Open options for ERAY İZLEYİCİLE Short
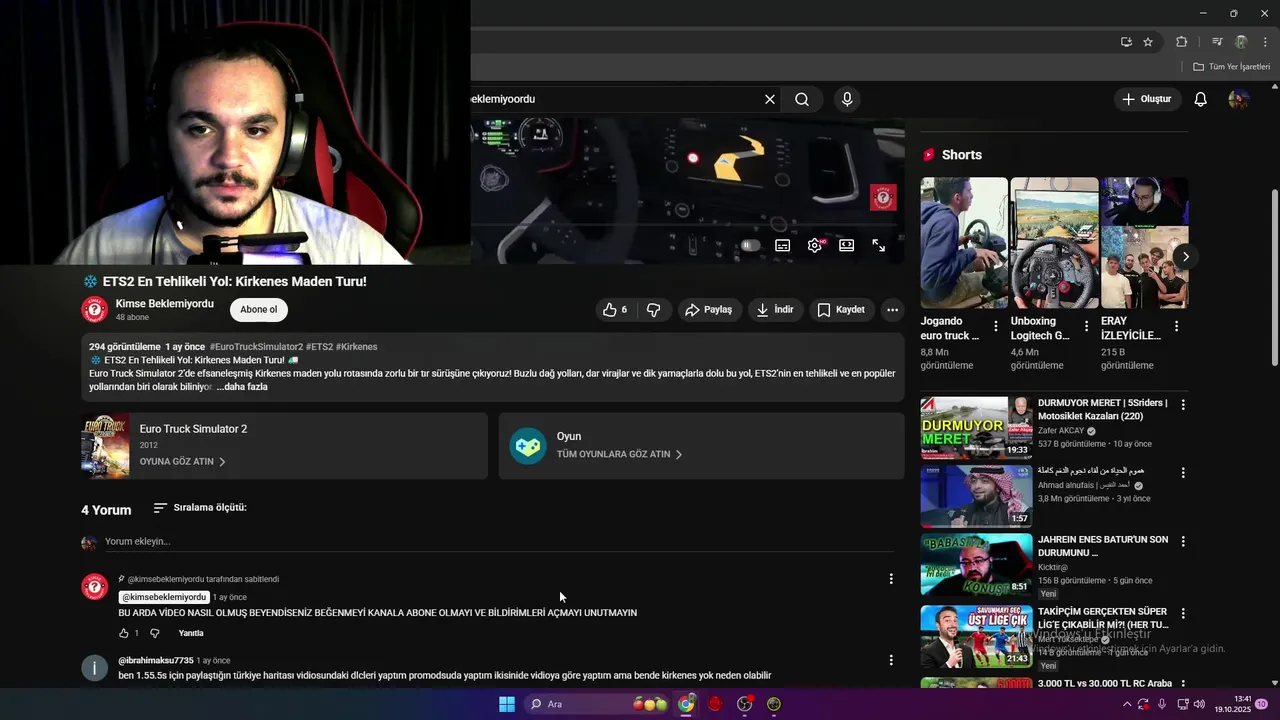 [1176, 326]
